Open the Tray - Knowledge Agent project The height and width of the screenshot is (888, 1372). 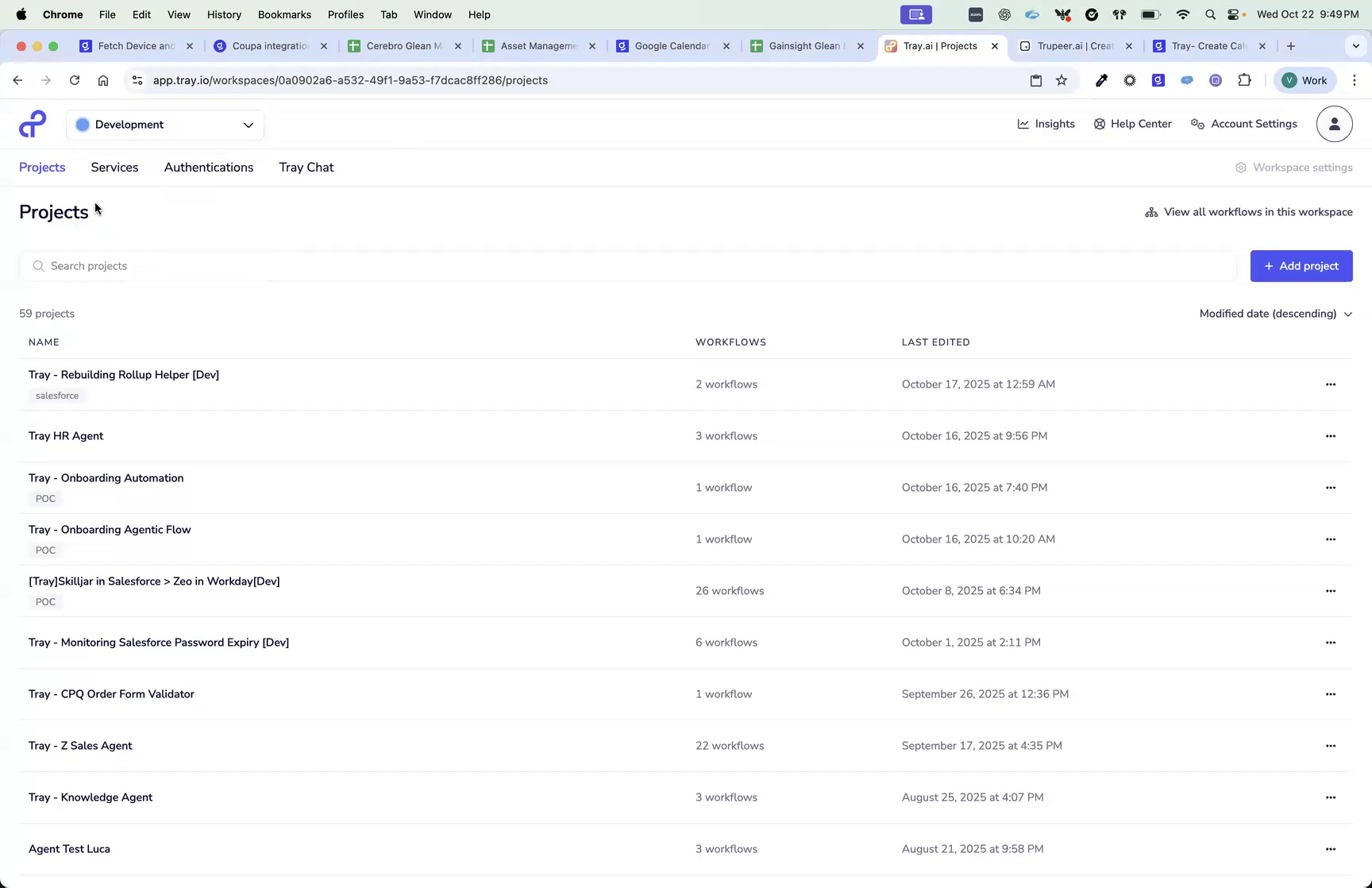pos(90,797)
